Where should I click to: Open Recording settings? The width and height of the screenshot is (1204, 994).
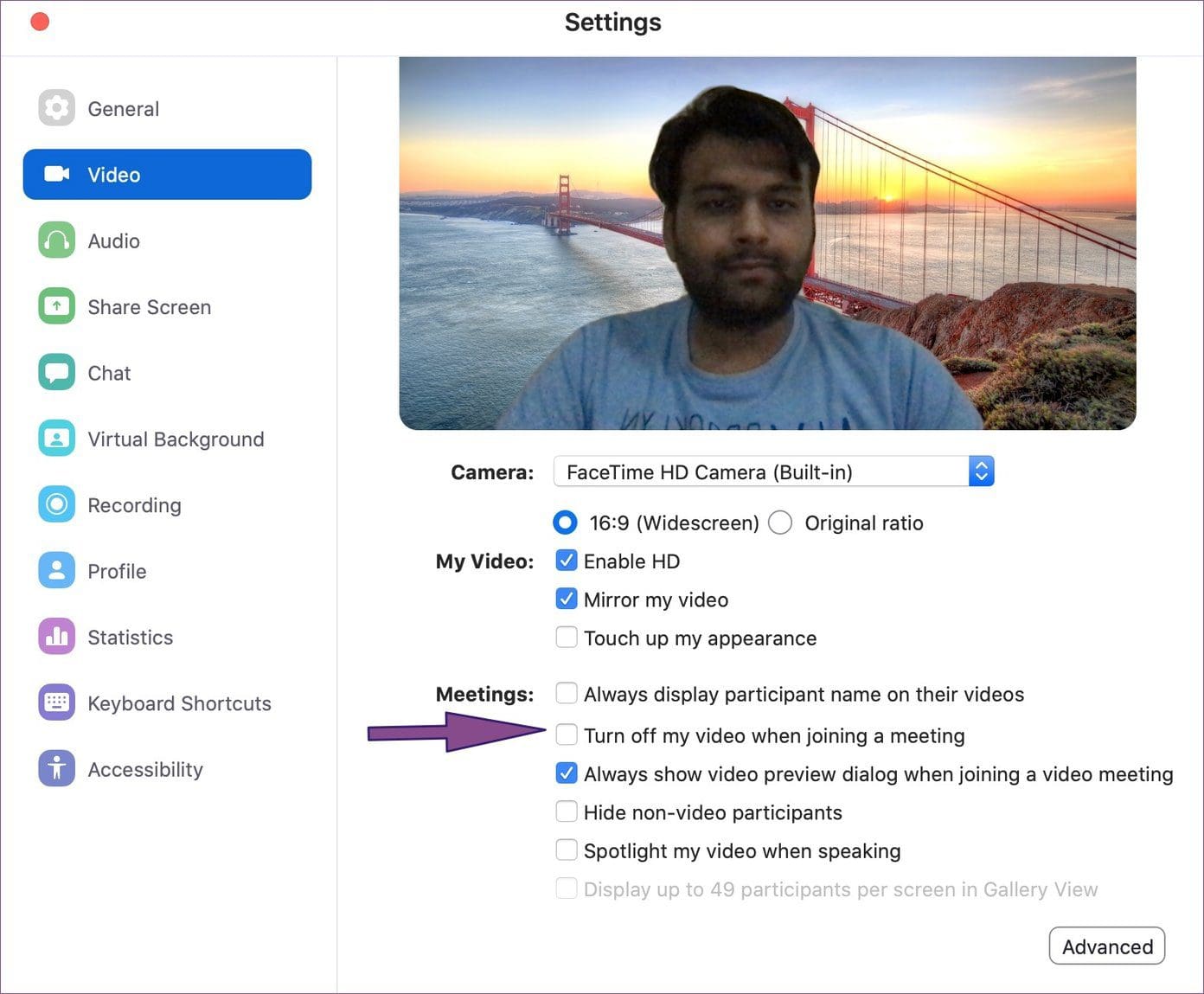167,504
